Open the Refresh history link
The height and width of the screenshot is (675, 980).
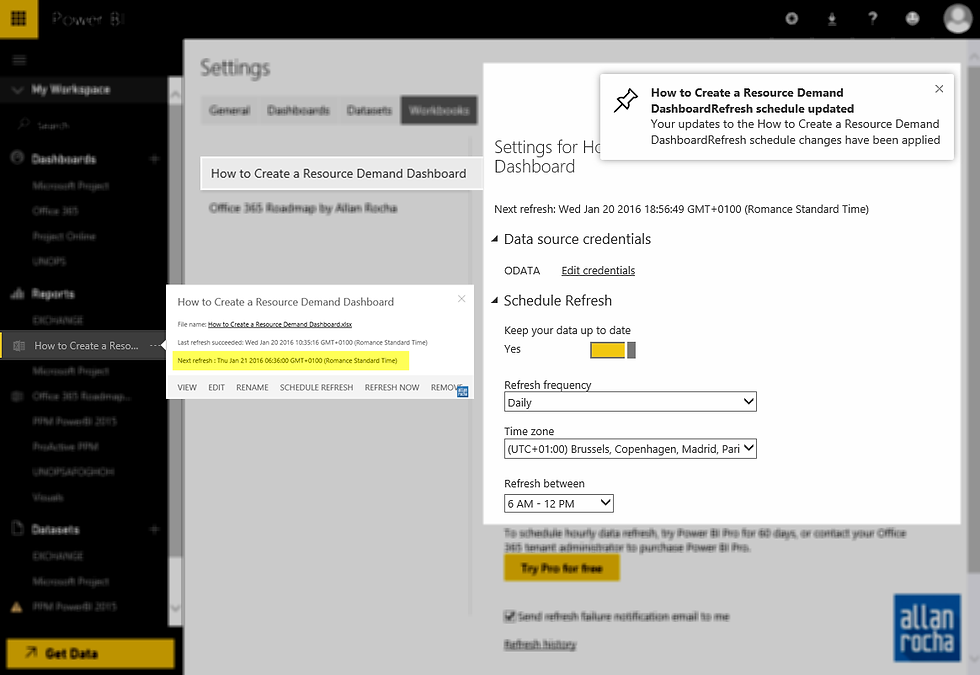(x=540, y=644)
